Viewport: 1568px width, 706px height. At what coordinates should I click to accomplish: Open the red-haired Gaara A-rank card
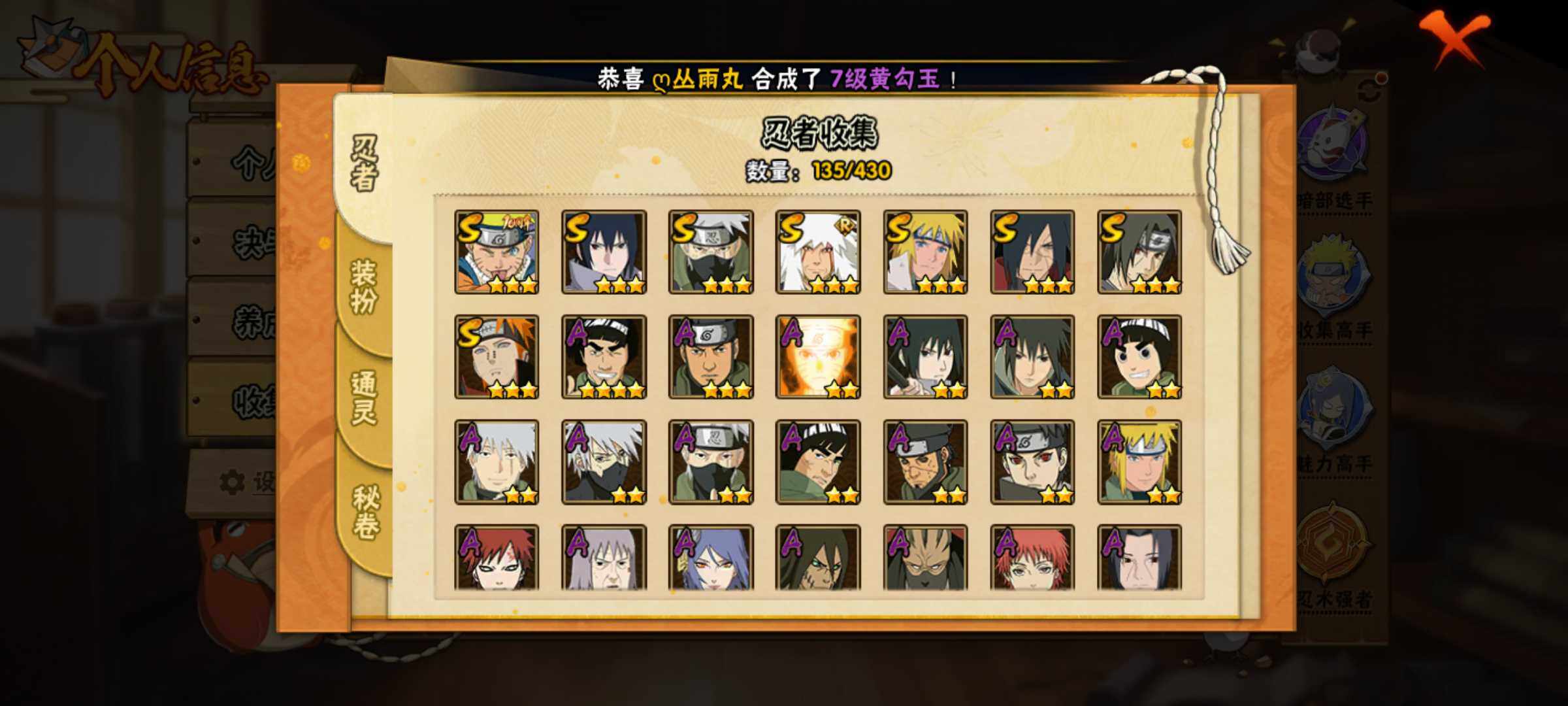pos(497,558)
